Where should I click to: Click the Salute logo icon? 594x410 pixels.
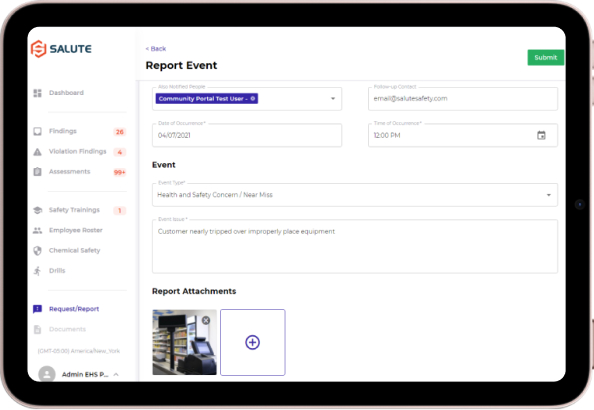tap(39, 49)
